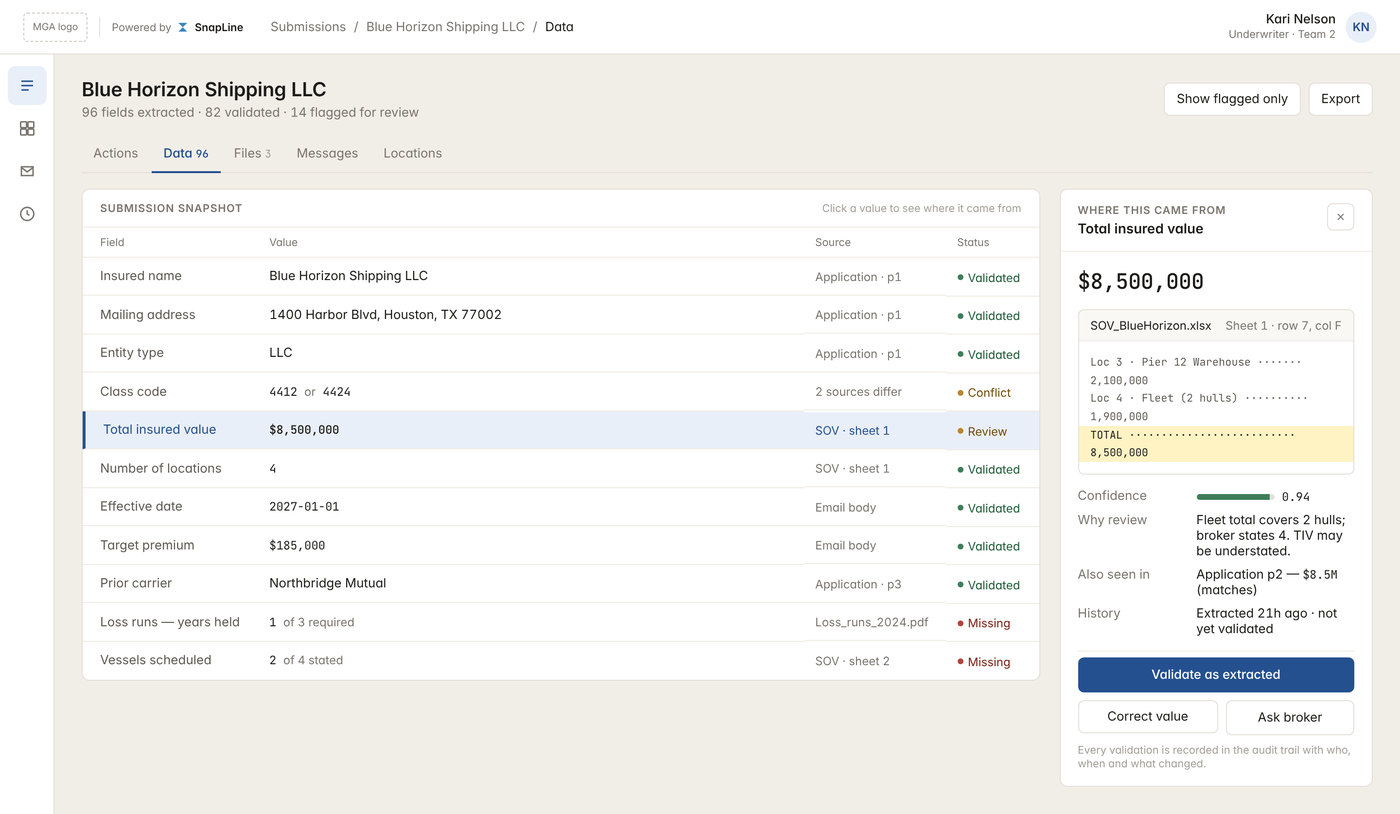Image resolution: width=1400 pixels, height=814 pixels.
Task: Click Target premium value $185,000
Action: [297, 546]
